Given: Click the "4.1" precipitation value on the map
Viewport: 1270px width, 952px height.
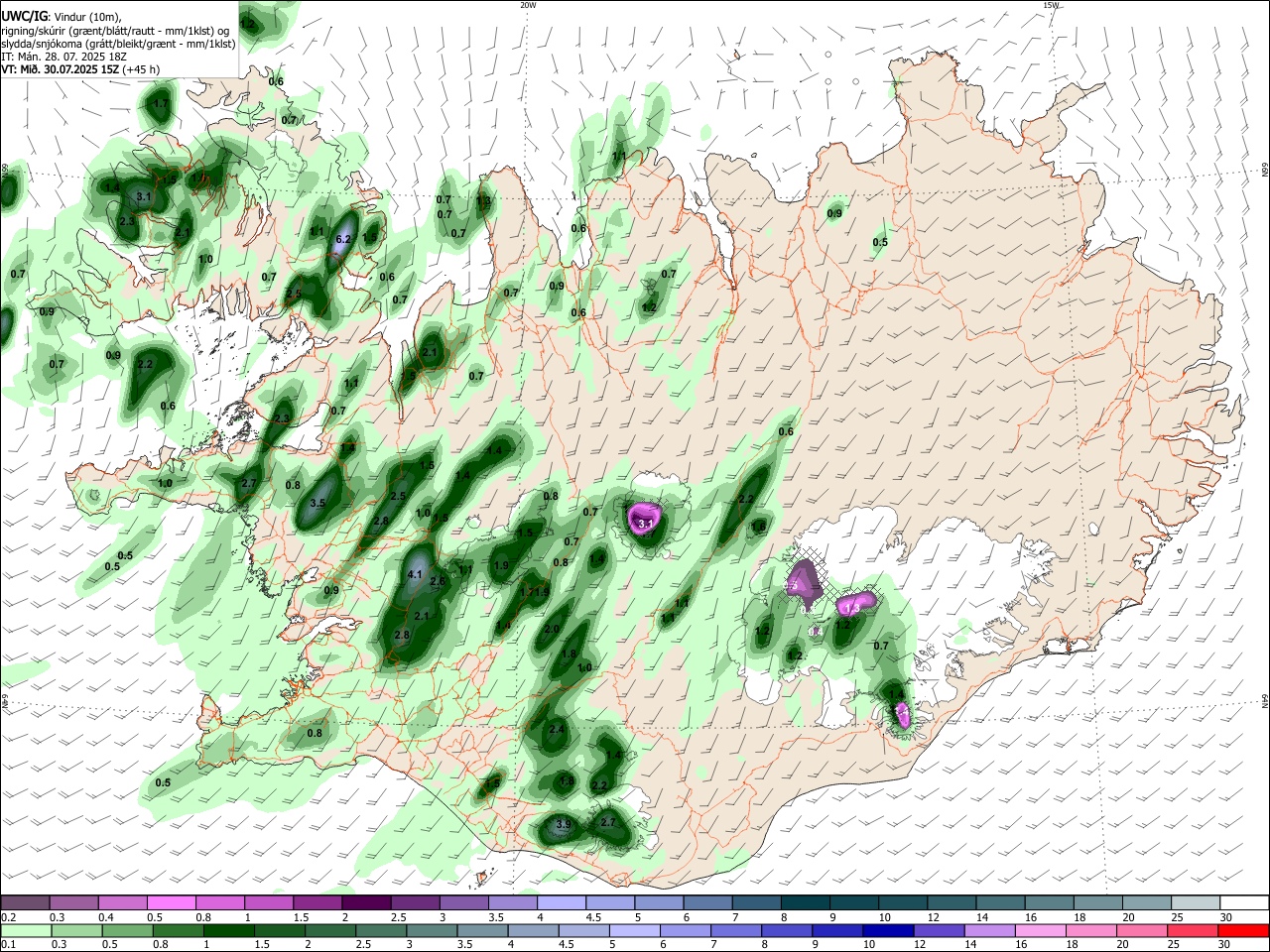Looking at the screenshot, I should 416,574.
